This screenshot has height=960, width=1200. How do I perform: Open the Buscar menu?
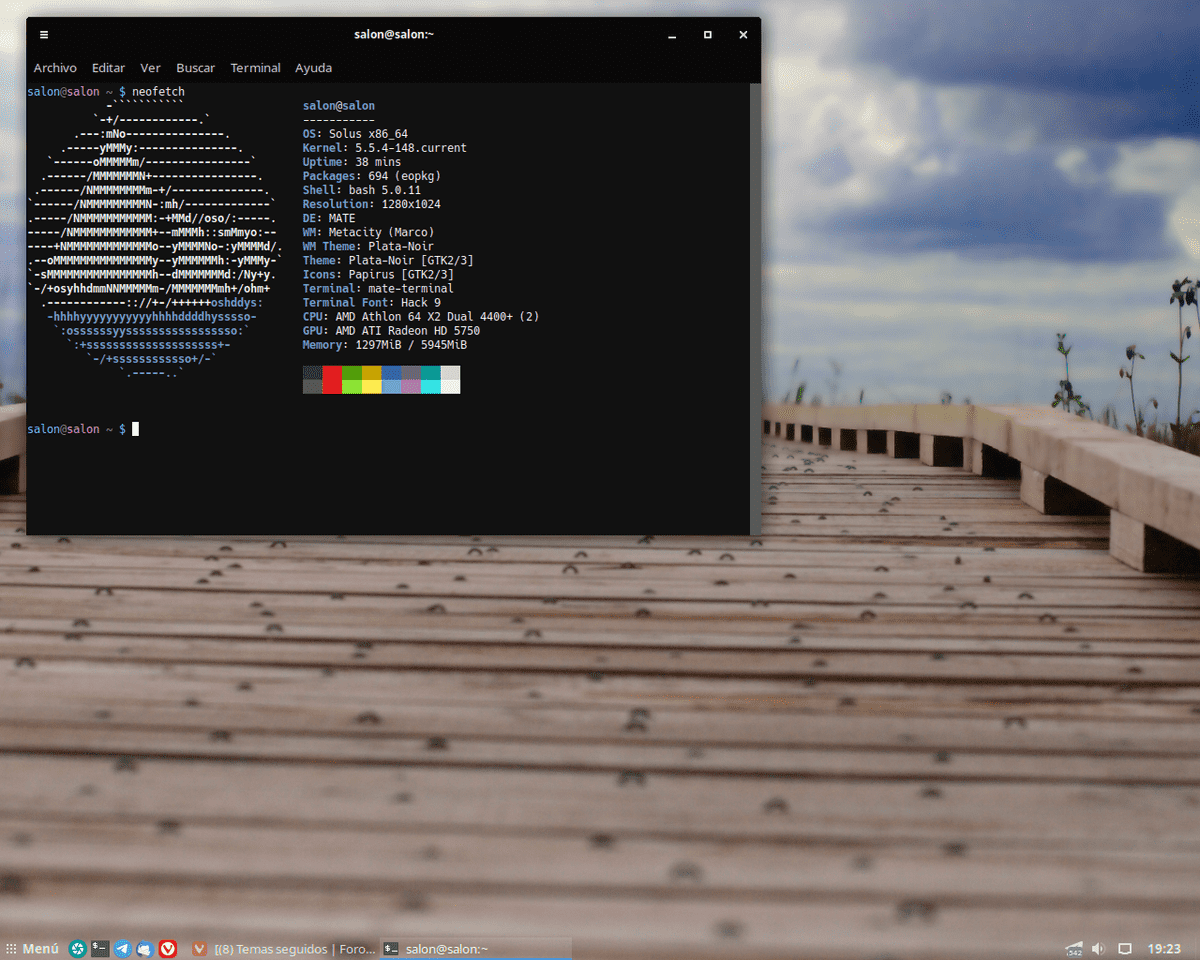[195, 68]
